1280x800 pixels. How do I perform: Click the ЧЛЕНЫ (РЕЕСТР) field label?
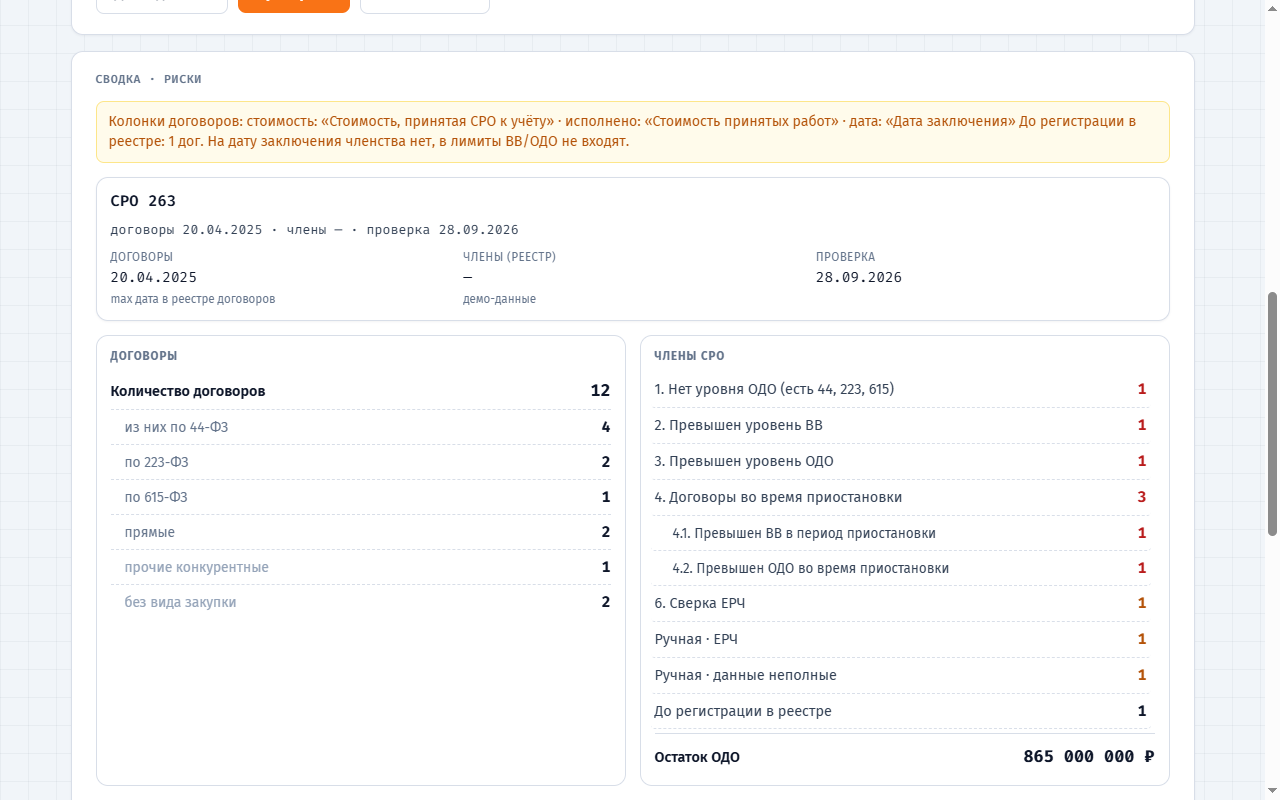[x=509, y=257]
